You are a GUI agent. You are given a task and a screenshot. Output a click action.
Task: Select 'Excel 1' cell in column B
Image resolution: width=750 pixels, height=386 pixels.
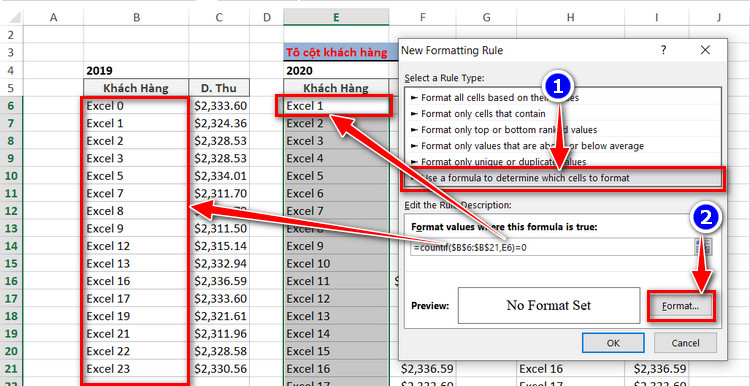136,123
